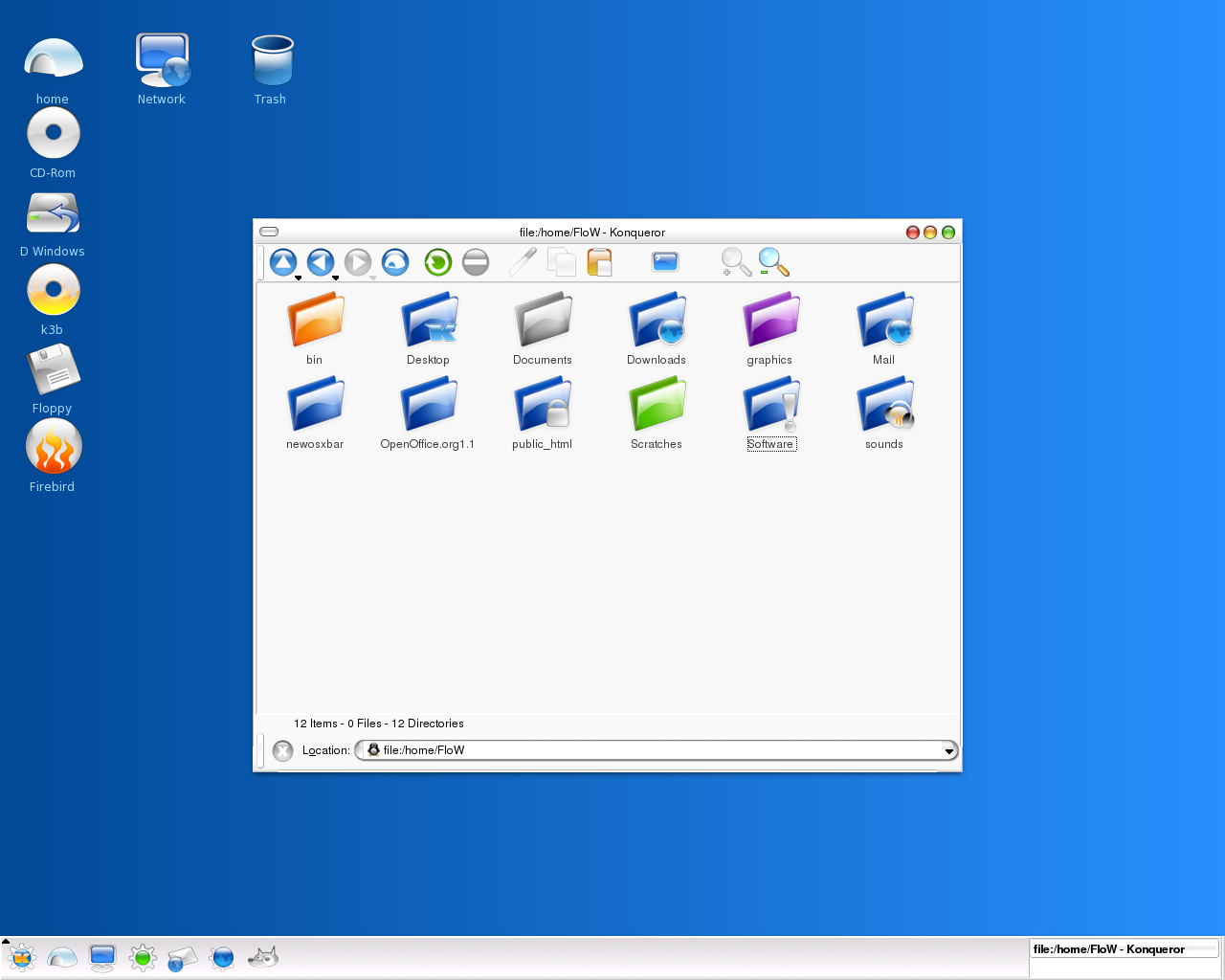Click the status bar text '12 Items - 0 Files - 12 Directories'
The image size is (1225, 980).
click(x=379, y=724)
